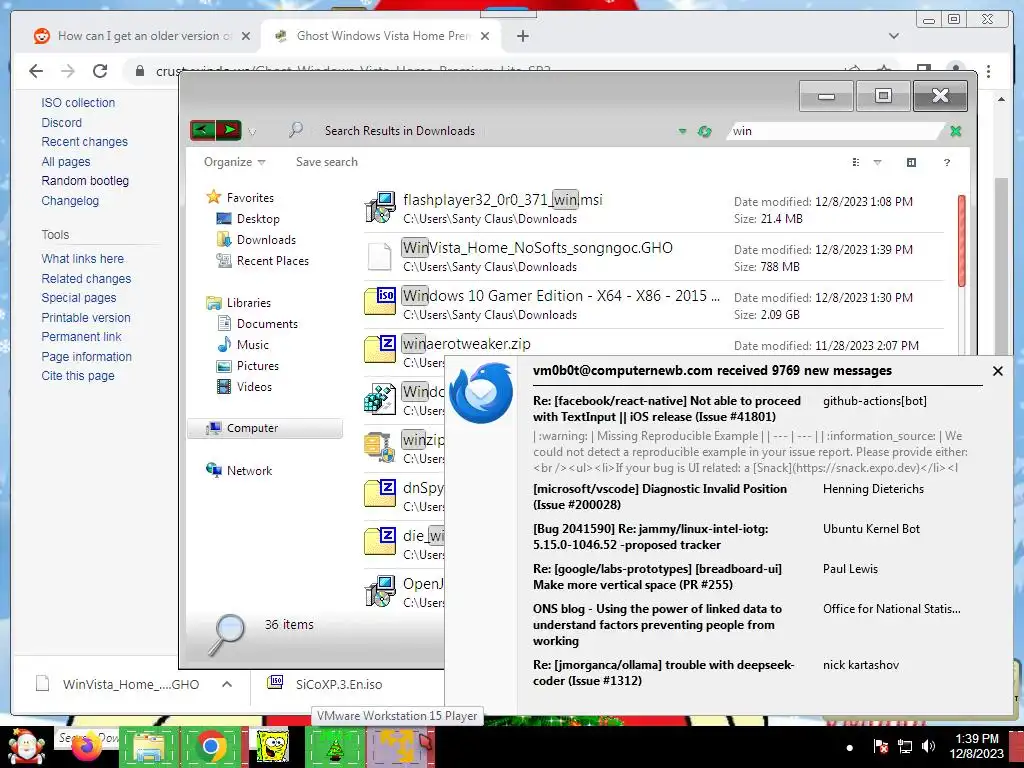Open the Bug 2041590 jammy/linux-intel-iotg message
Viewport: 1024px width, 768px height.
[x=650, y=537]
